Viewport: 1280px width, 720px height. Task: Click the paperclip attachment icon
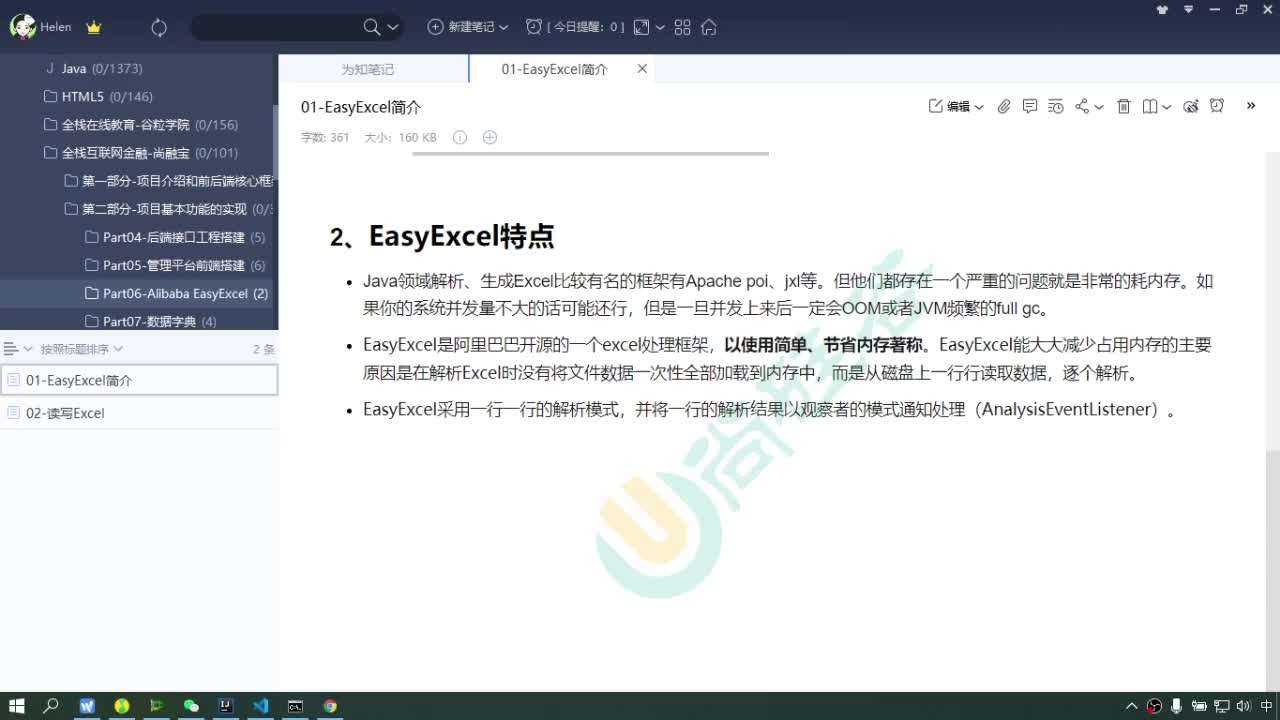pos(1004,106)
